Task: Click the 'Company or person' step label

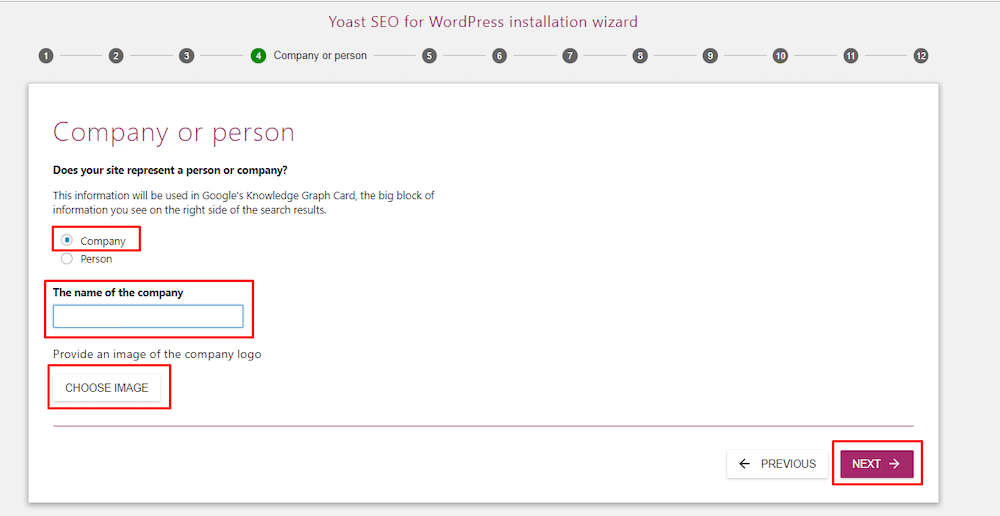Action: [x=320, y=56]
